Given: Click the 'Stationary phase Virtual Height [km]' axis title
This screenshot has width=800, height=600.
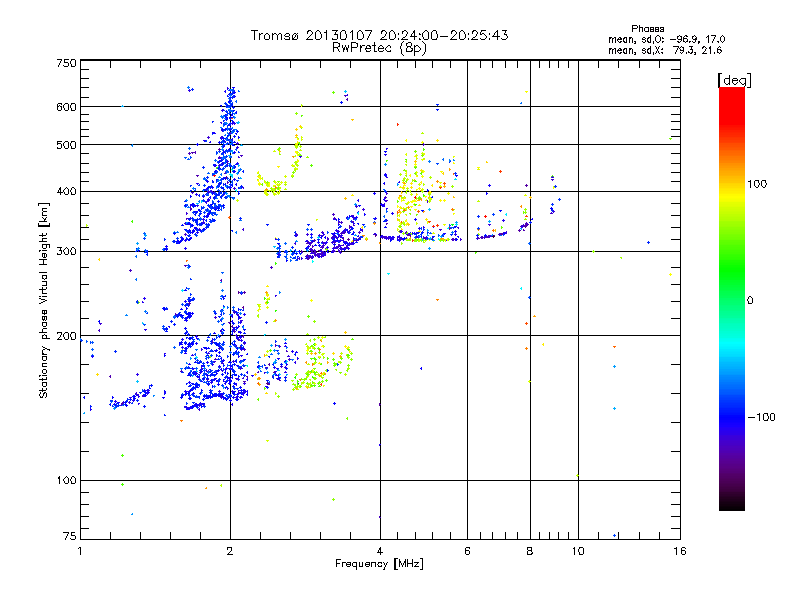Looking at the screenshot, I should [x=43, y=301].
